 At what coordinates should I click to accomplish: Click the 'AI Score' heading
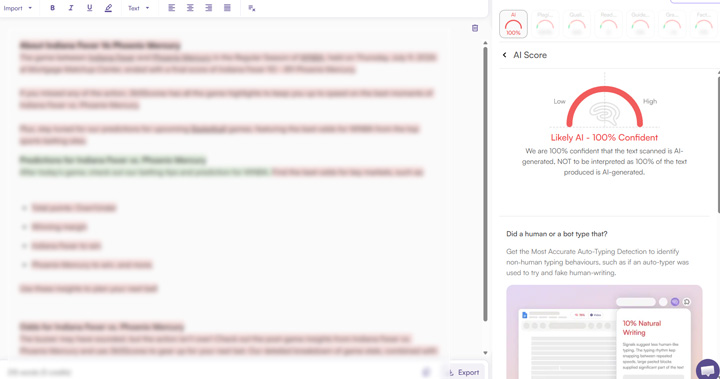(x=530, y=55)
